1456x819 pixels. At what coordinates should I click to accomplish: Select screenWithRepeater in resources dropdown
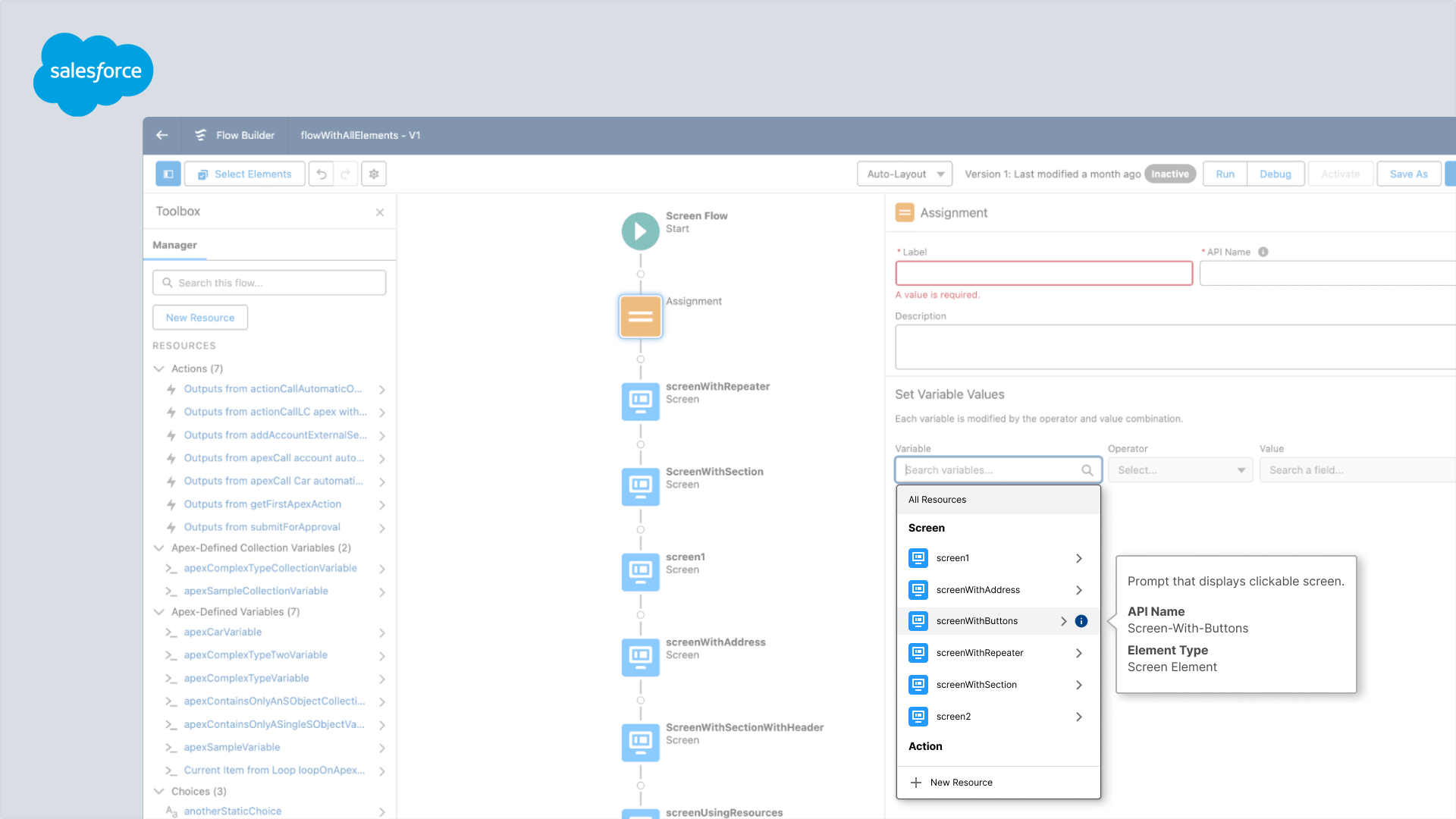tap(998, 653)
